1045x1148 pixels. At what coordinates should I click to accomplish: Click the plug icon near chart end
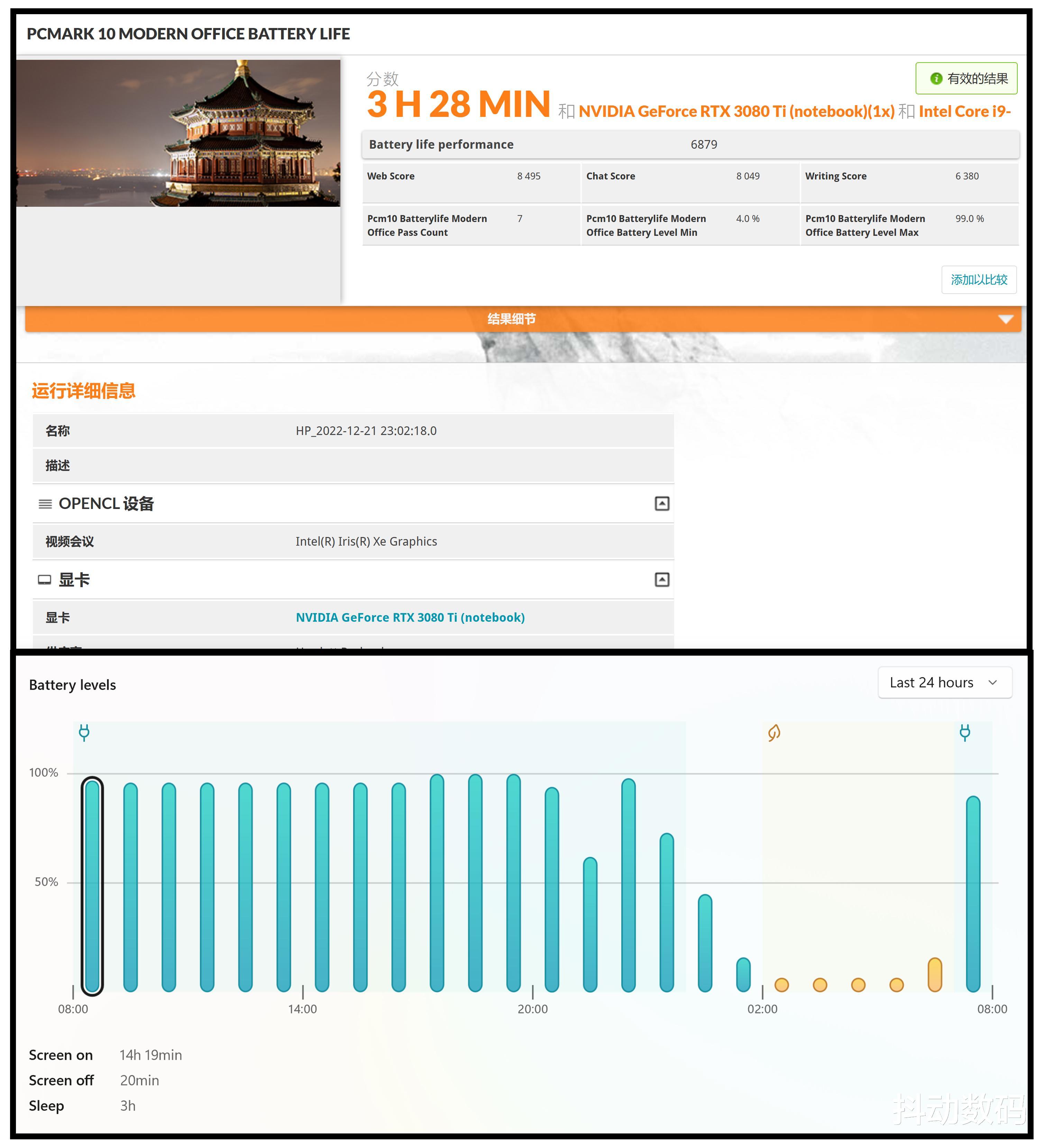click(x=964, y=732)
